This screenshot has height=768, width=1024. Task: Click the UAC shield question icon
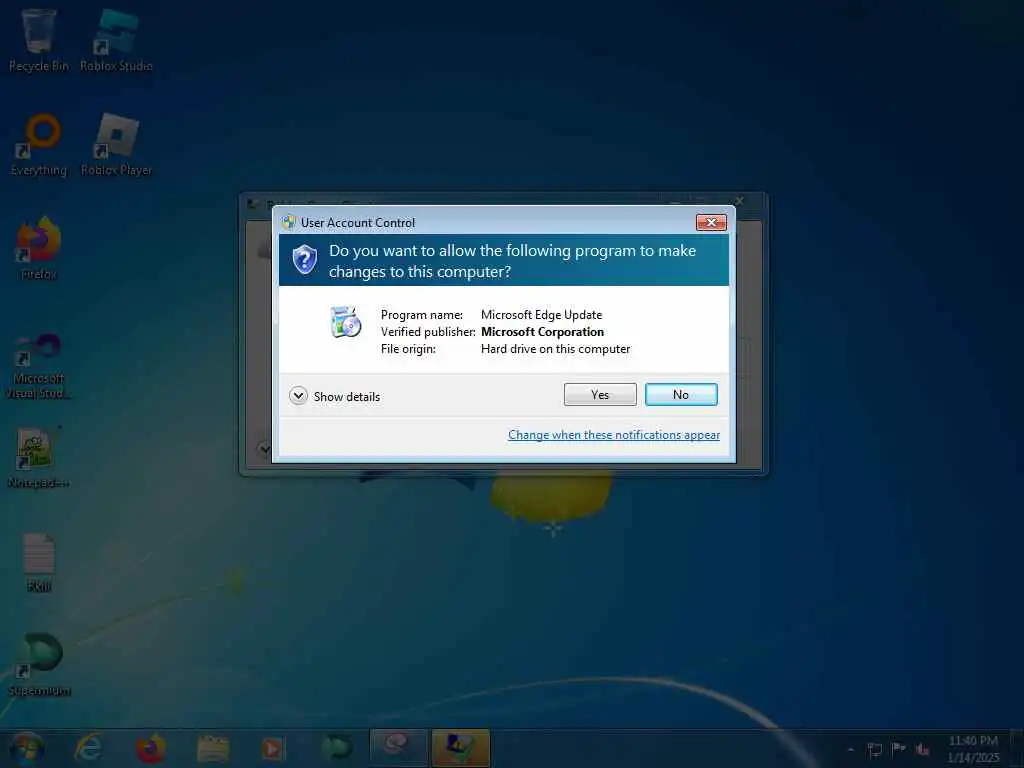coord(304,260)
